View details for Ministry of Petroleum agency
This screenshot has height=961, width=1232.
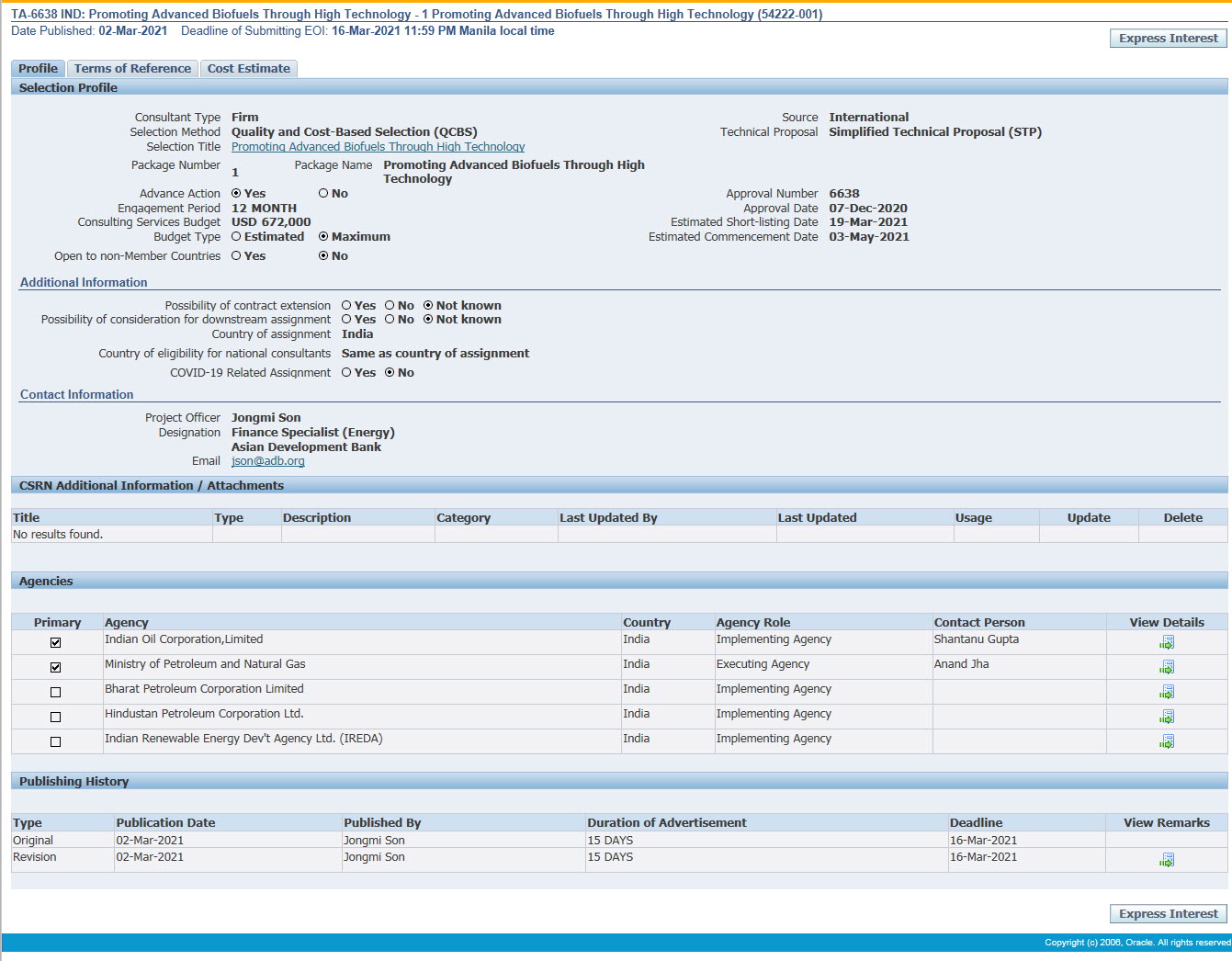[x=1167, y=667]
